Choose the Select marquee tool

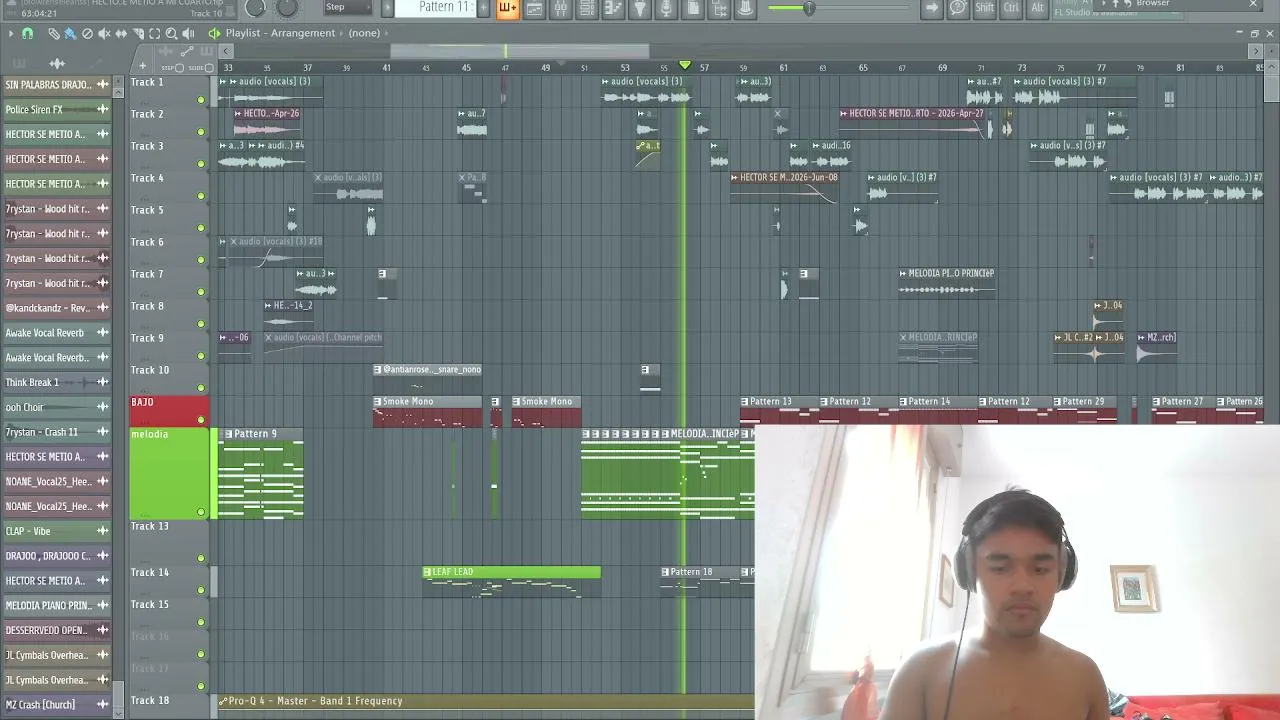tap(155, 34)
